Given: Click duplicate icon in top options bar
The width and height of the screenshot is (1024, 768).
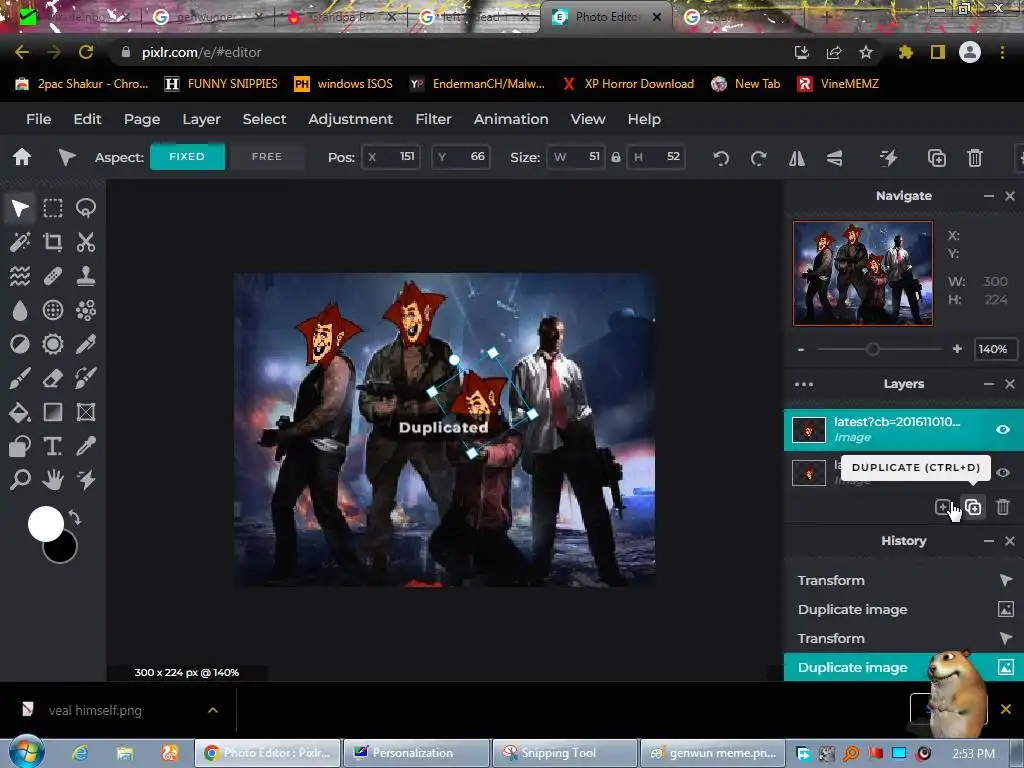Looking at the screenshot, I should [x=936, y=158].
